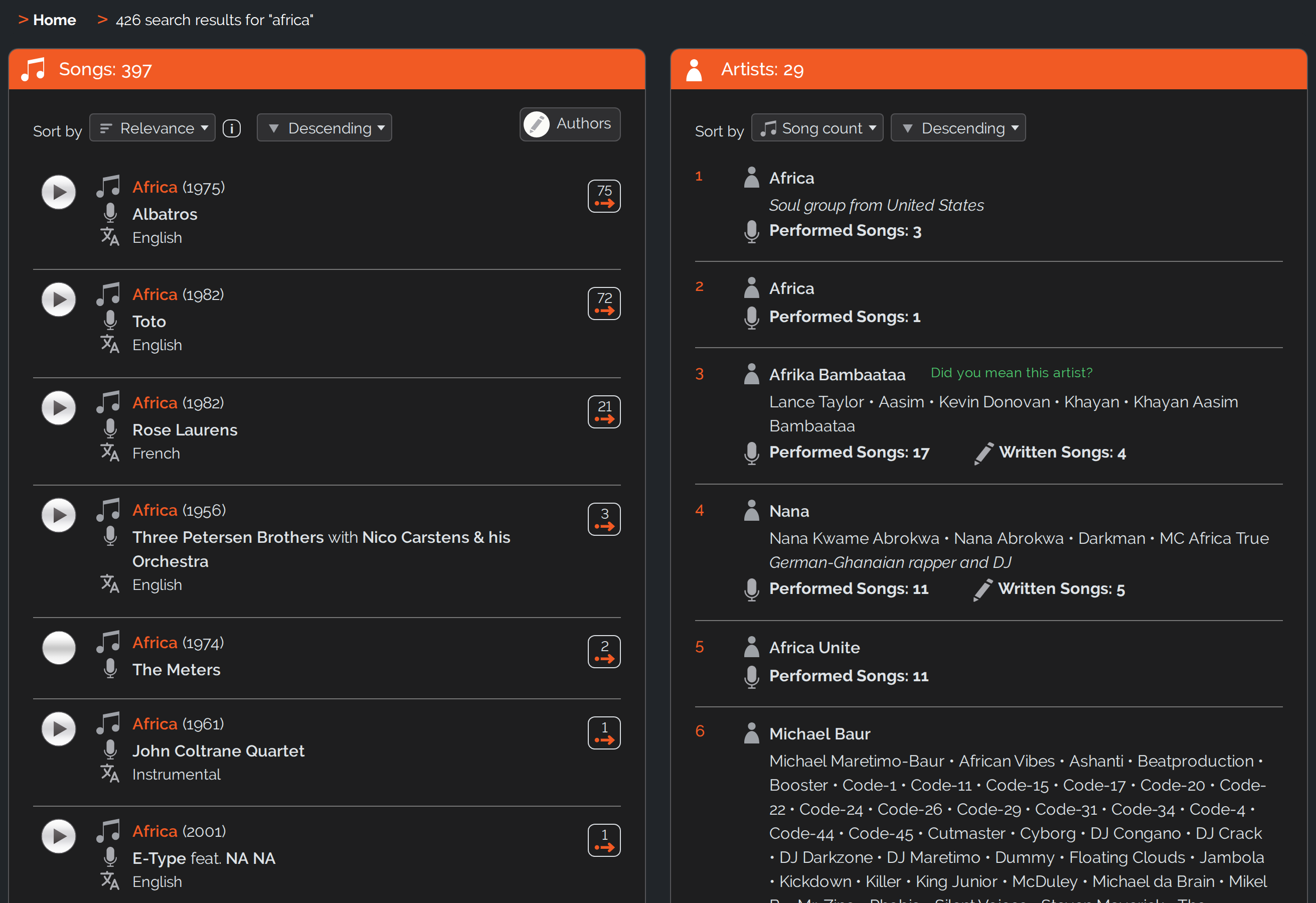Open artist Michael Baur
This screenshot has width=1316, height=903.
pos(819,733)
